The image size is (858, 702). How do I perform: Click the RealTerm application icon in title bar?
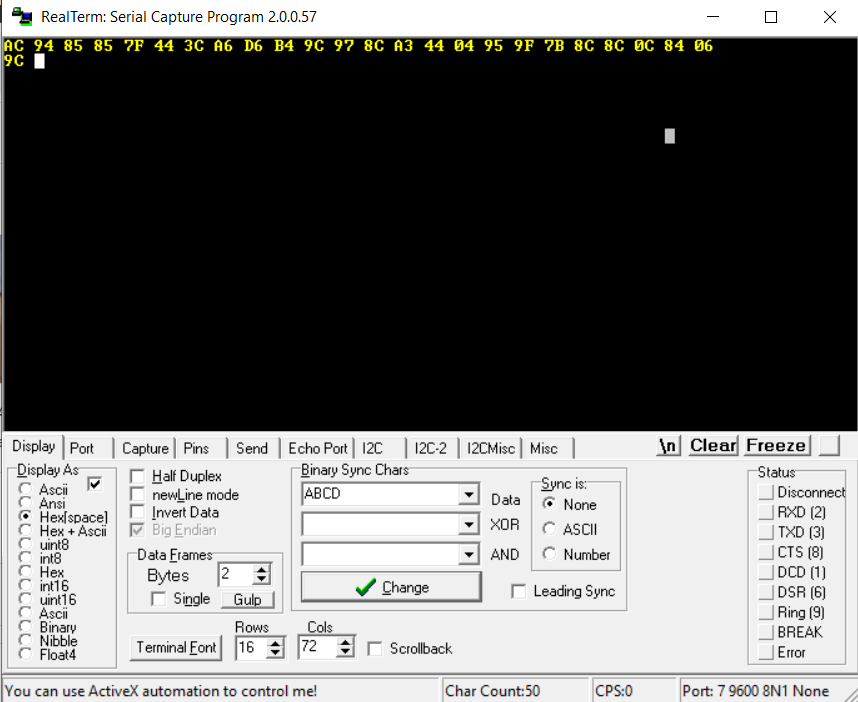pos(21,16)
